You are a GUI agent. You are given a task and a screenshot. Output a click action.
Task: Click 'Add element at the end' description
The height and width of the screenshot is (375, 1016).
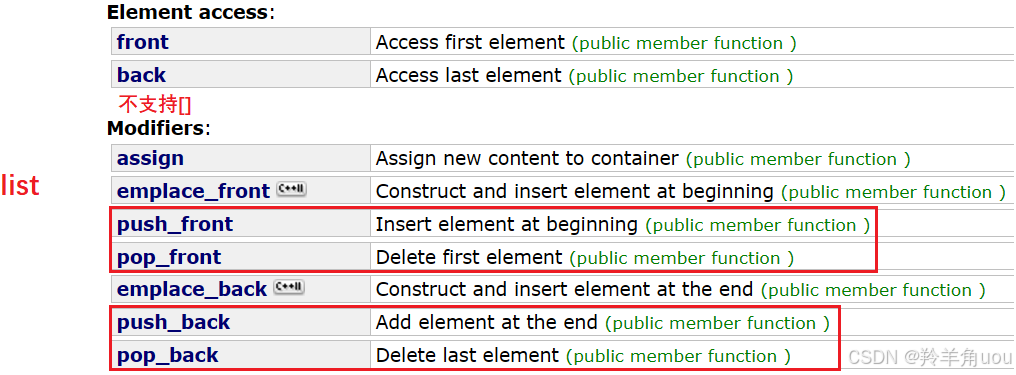[x=487, y=323]
